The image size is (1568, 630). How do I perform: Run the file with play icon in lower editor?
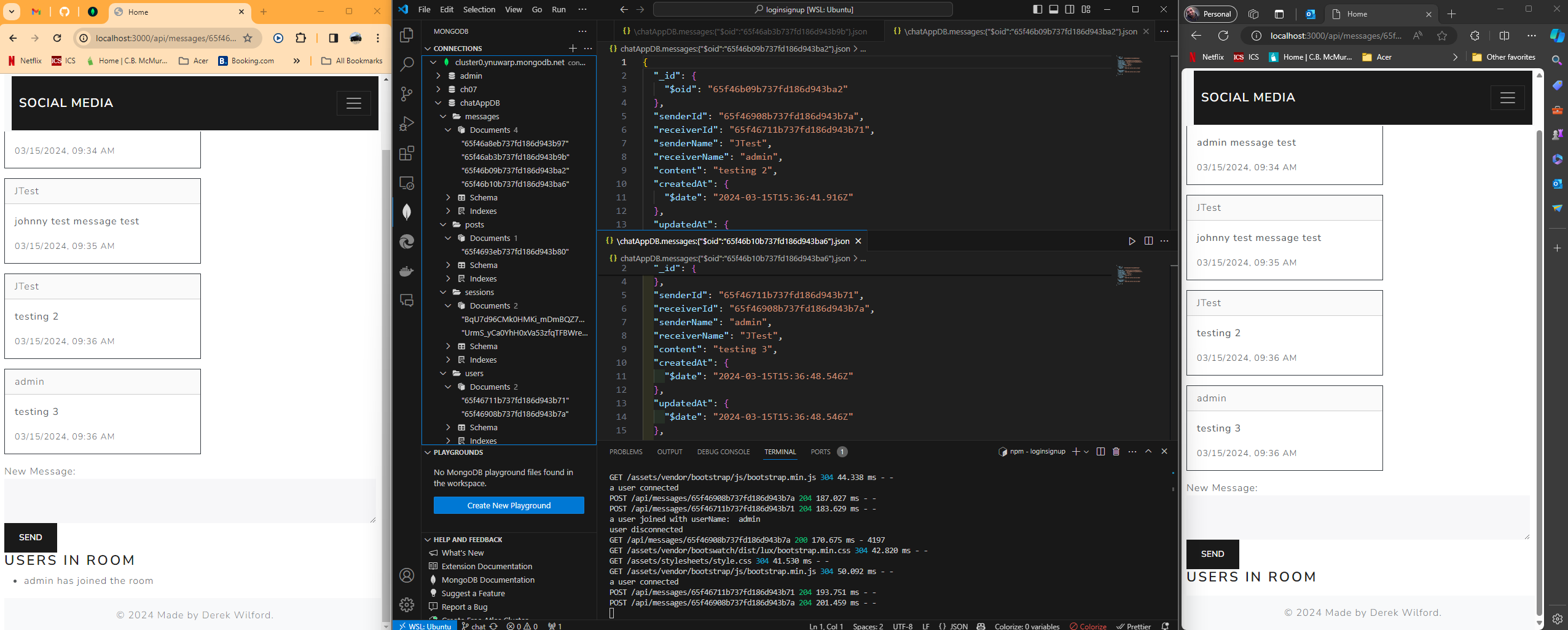point(1132,241)
